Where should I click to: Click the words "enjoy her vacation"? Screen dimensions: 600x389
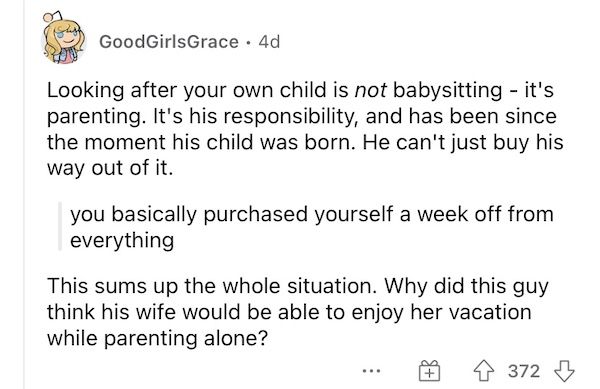(x=441, y=313)
